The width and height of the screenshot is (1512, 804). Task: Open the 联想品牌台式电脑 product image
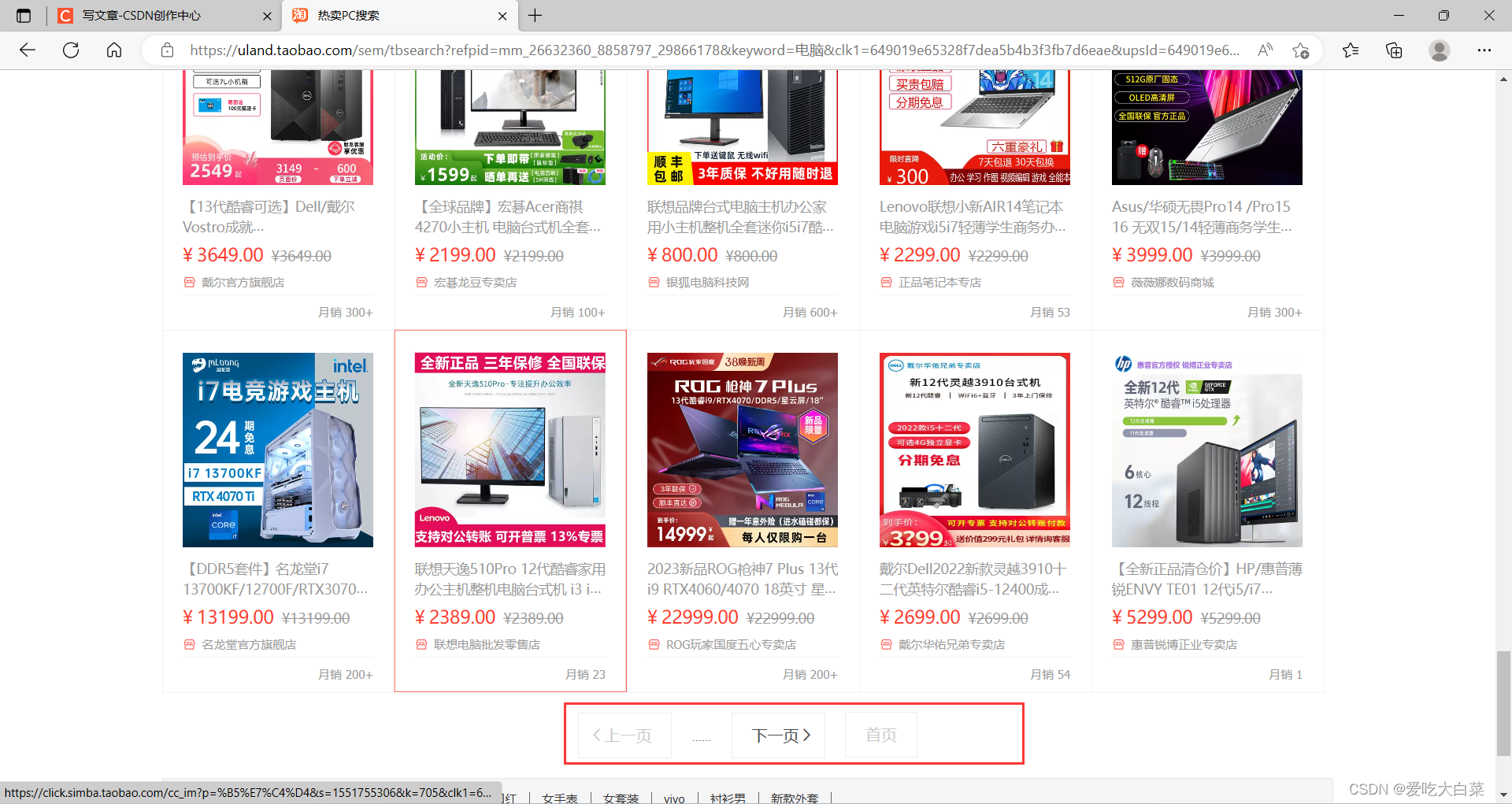pyautogui.click(x=743, y=128)
